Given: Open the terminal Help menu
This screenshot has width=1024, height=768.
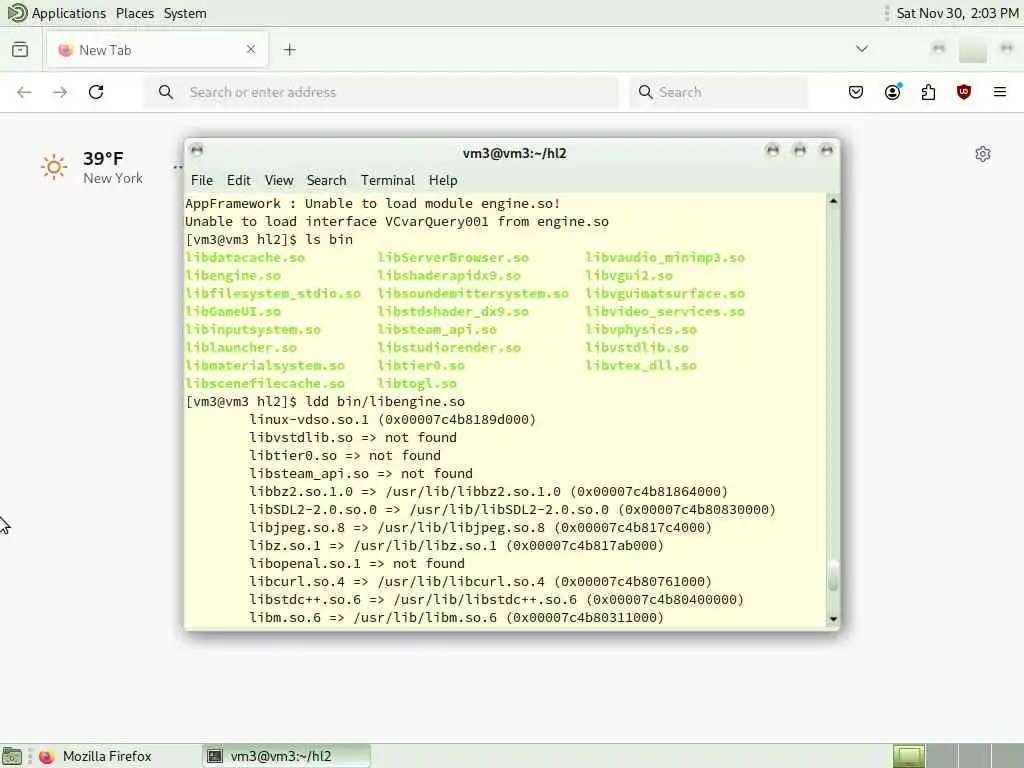Looking at the screenshot, I should 443,180.
